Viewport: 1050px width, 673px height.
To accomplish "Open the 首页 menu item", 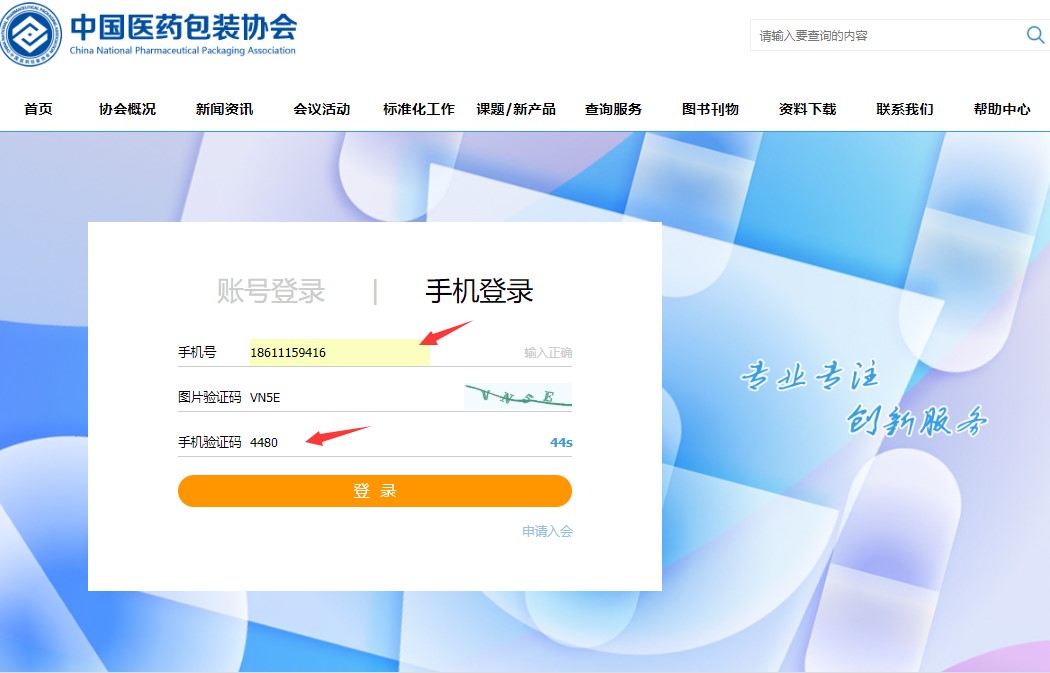I will click(x=38, y=109).
